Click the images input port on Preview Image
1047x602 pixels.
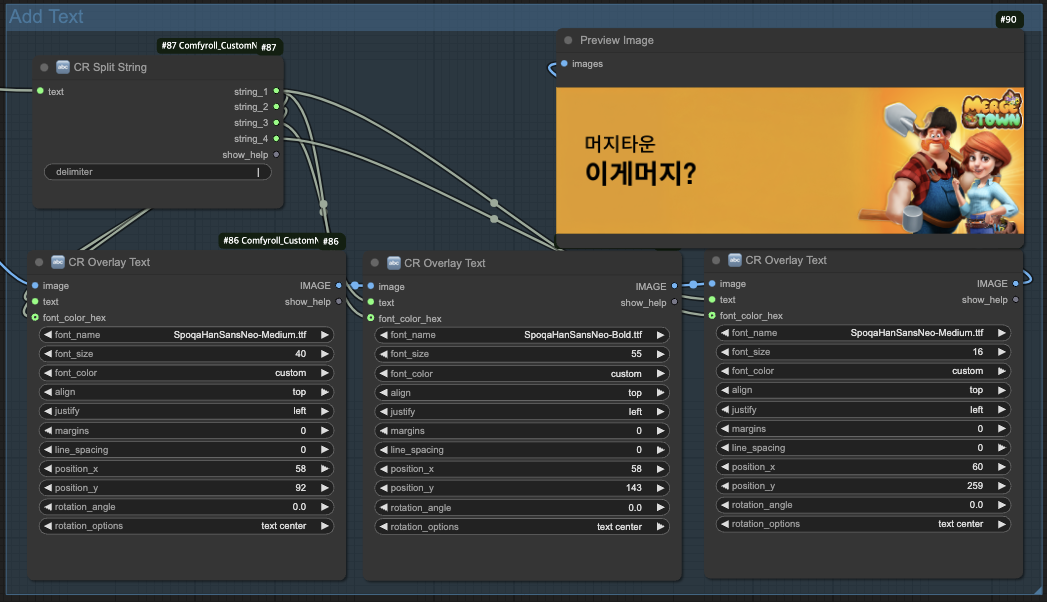point(564,63)
